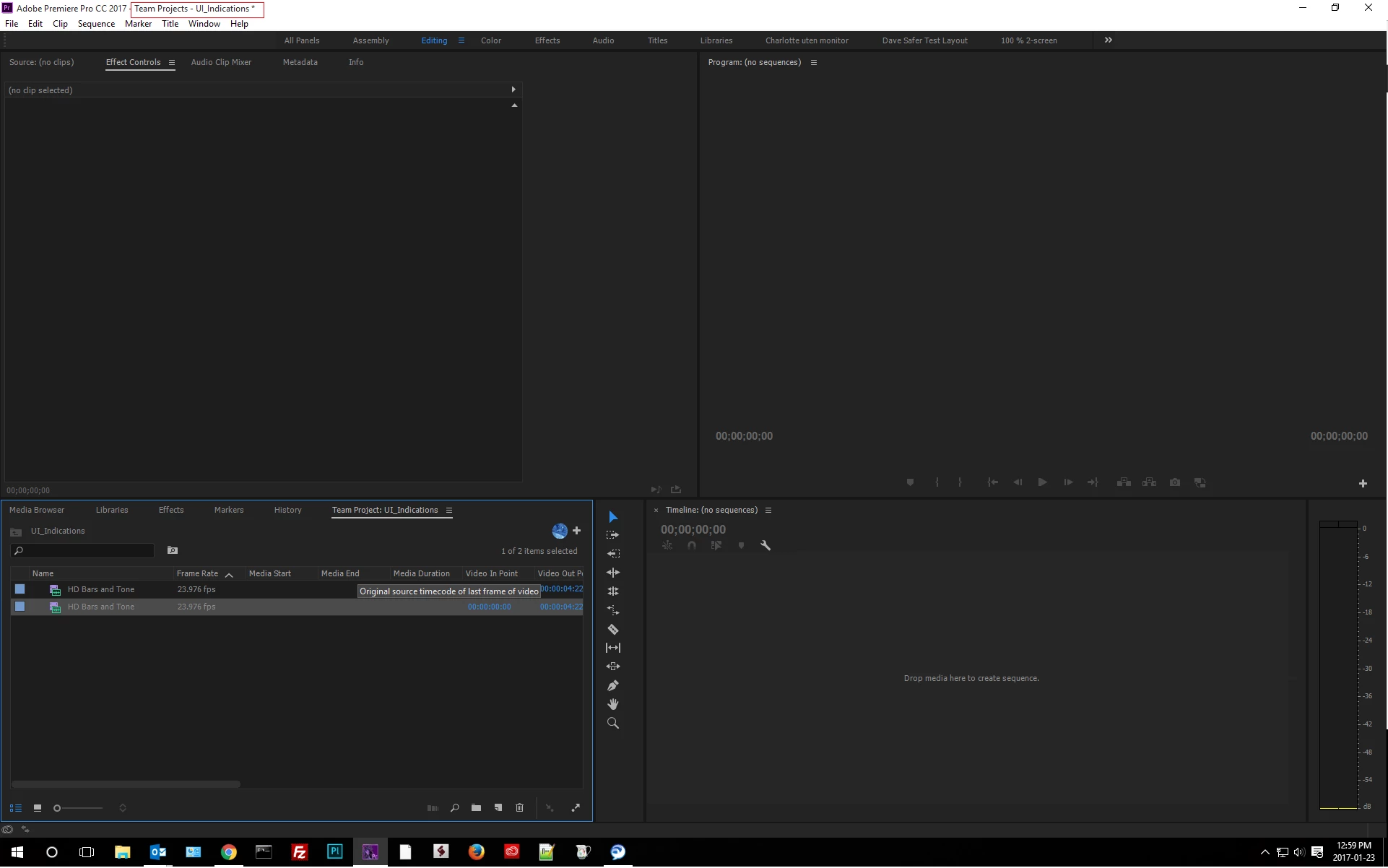The image size is (1388, 868).
Task: Select the Razor tool
Action: [613, 630]
